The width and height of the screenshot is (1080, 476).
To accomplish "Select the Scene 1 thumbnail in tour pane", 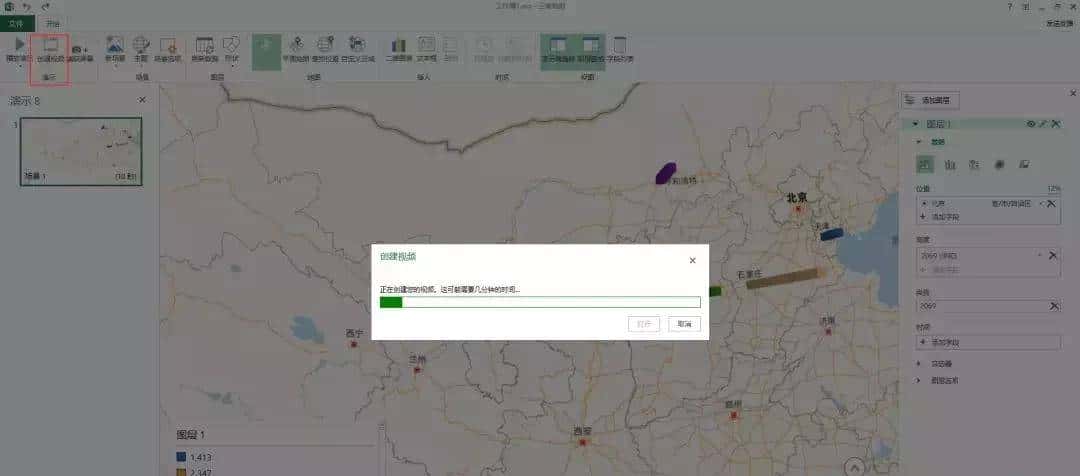I will pyautogui.click(x=81, y=151).
